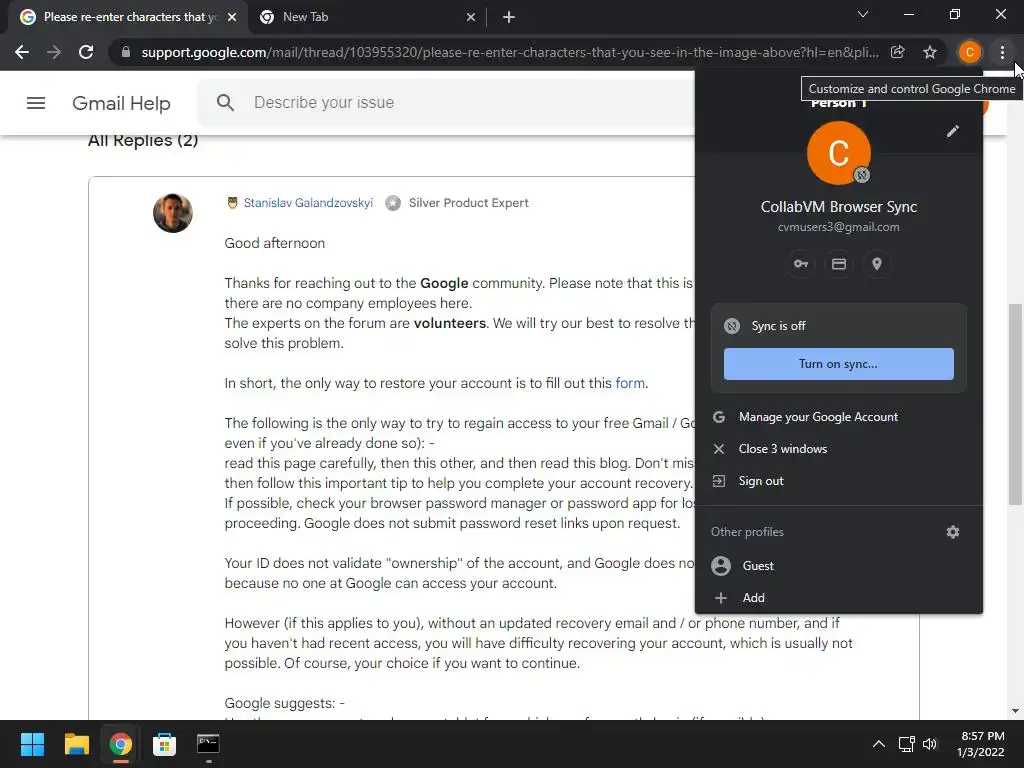Click the scrollbar down arrow
This screenshot has width=1024, height=768.
(x=1015, y=711)
